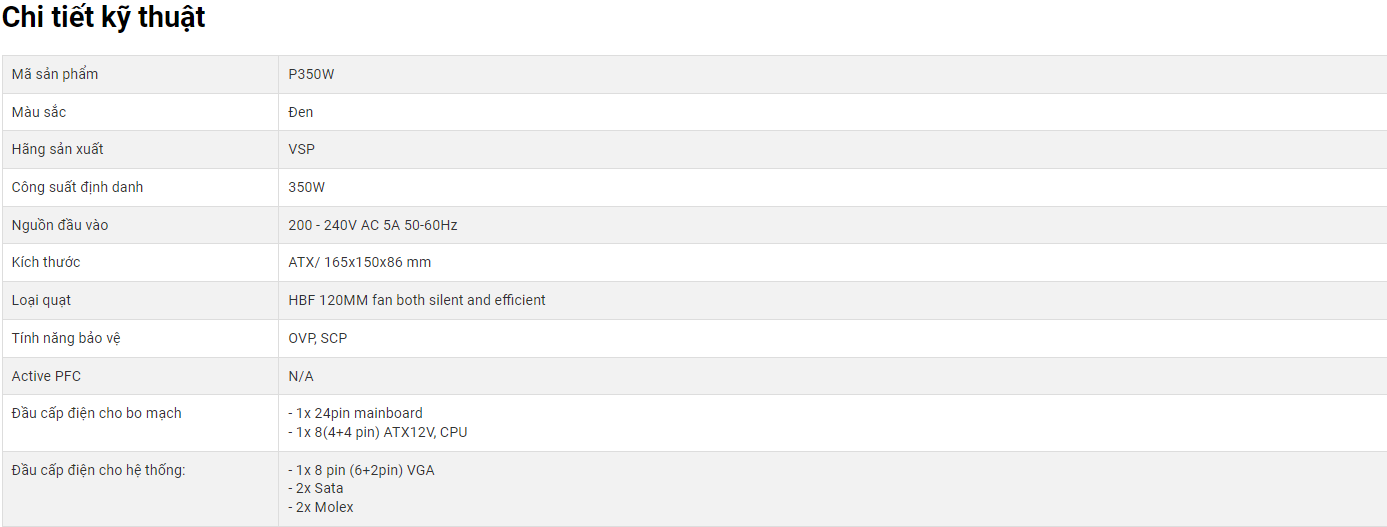Click the "Đen" color value
The width and height of the screenshot is (1387, 527).
tap(301, 112)
